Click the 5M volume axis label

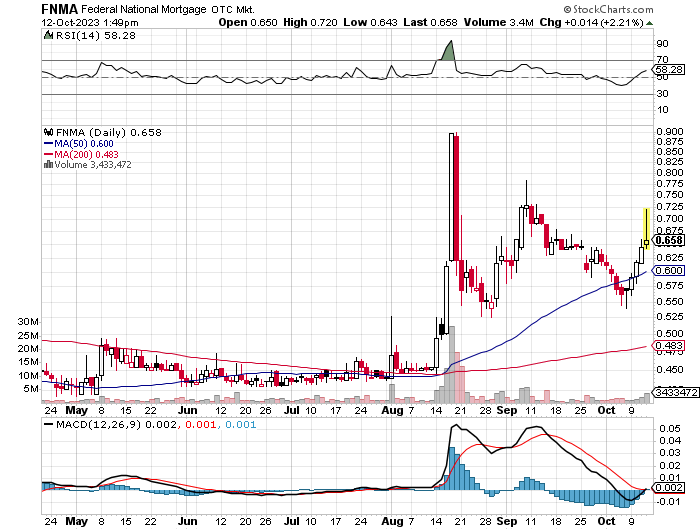[x=30, y=389]
